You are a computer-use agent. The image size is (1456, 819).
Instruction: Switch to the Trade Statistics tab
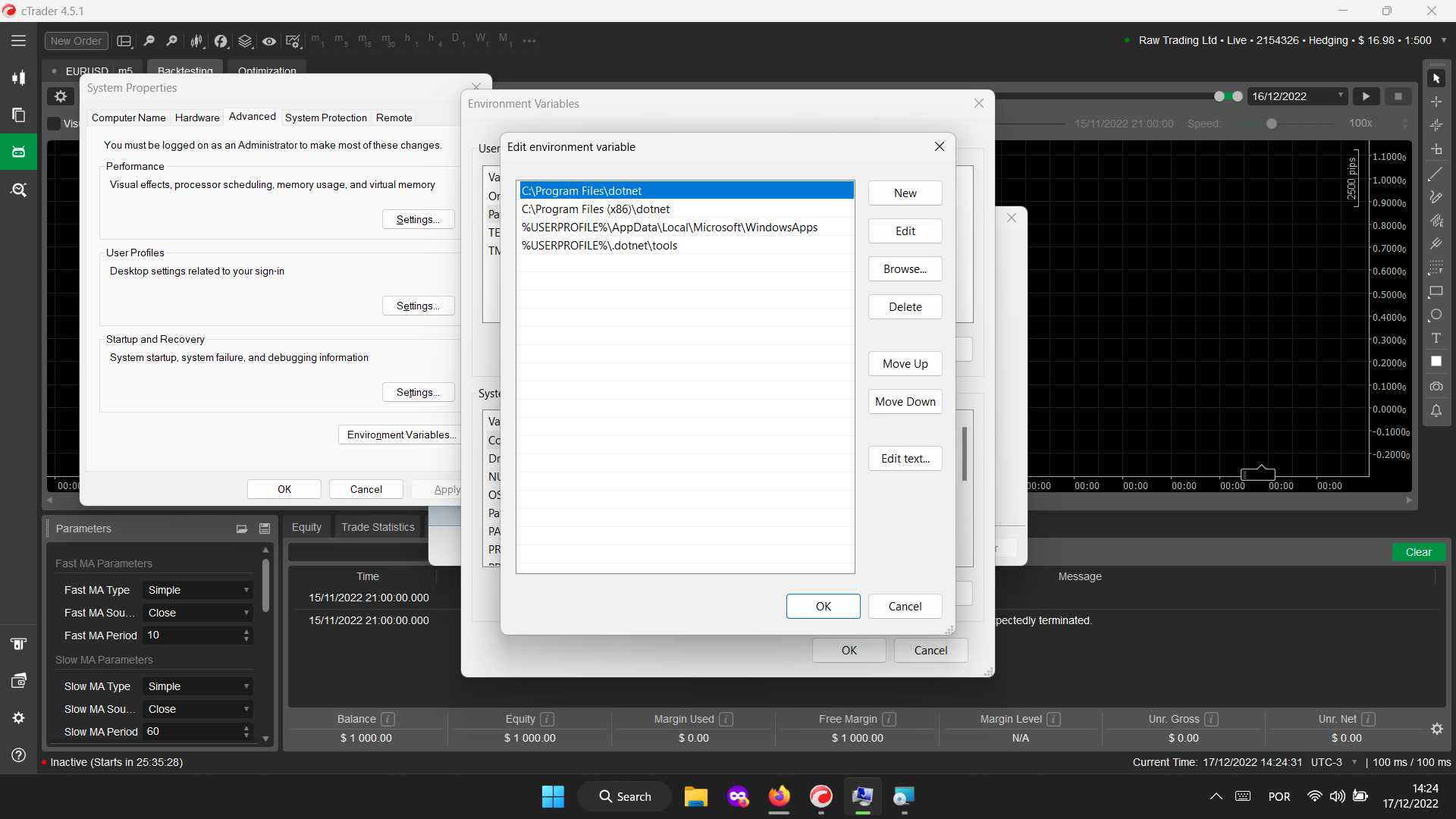point(378,527)
